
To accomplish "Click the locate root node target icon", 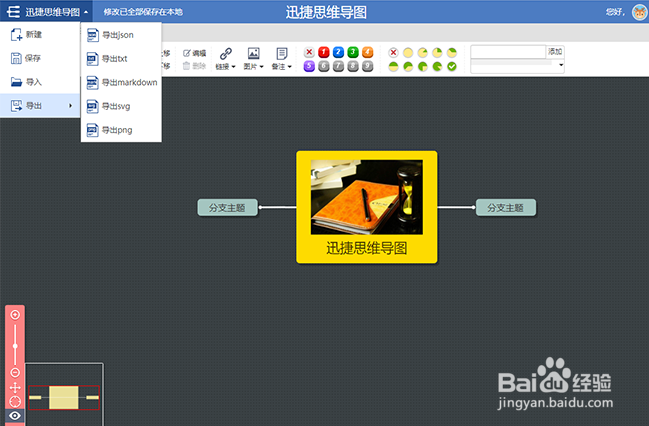I will coord(15,402).
